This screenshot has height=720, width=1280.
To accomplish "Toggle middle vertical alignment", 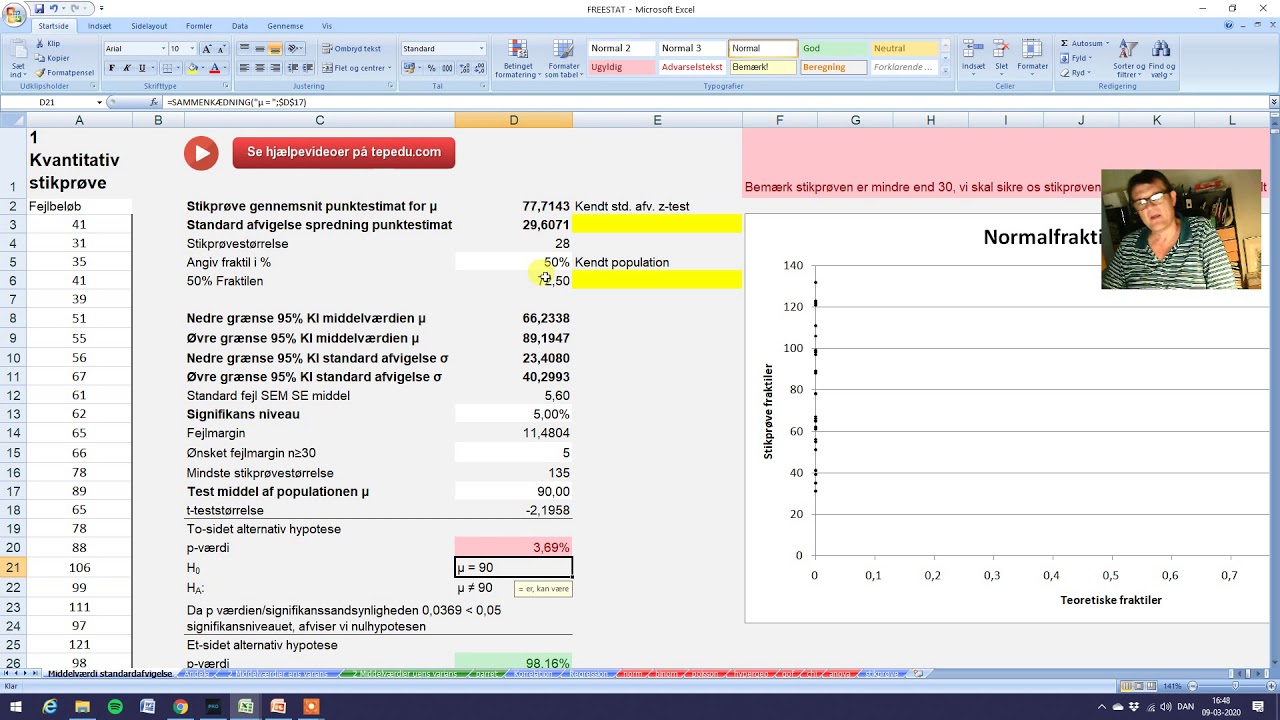I will coord(260,49).
